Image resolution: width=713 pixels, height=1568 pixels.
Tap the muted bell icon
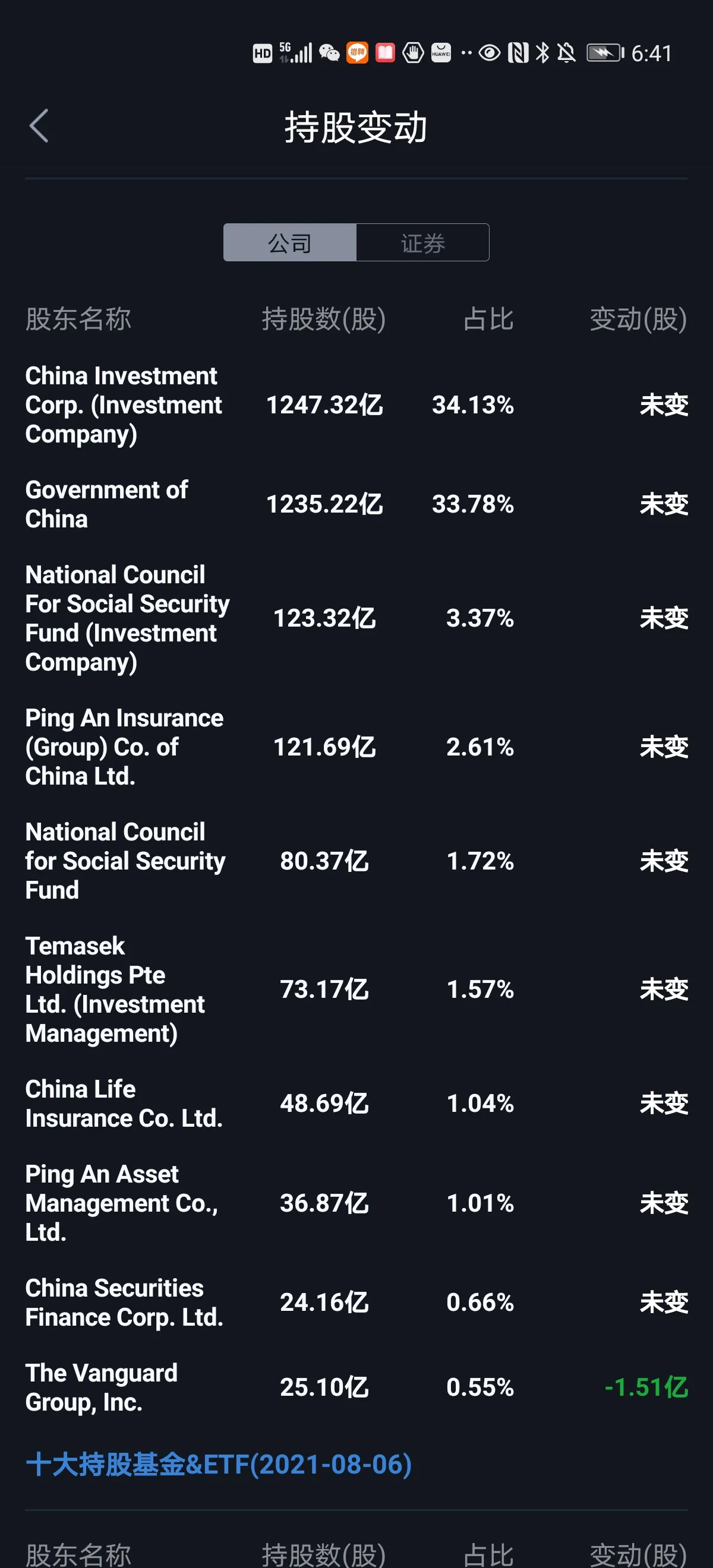click(x=566, y=53)
